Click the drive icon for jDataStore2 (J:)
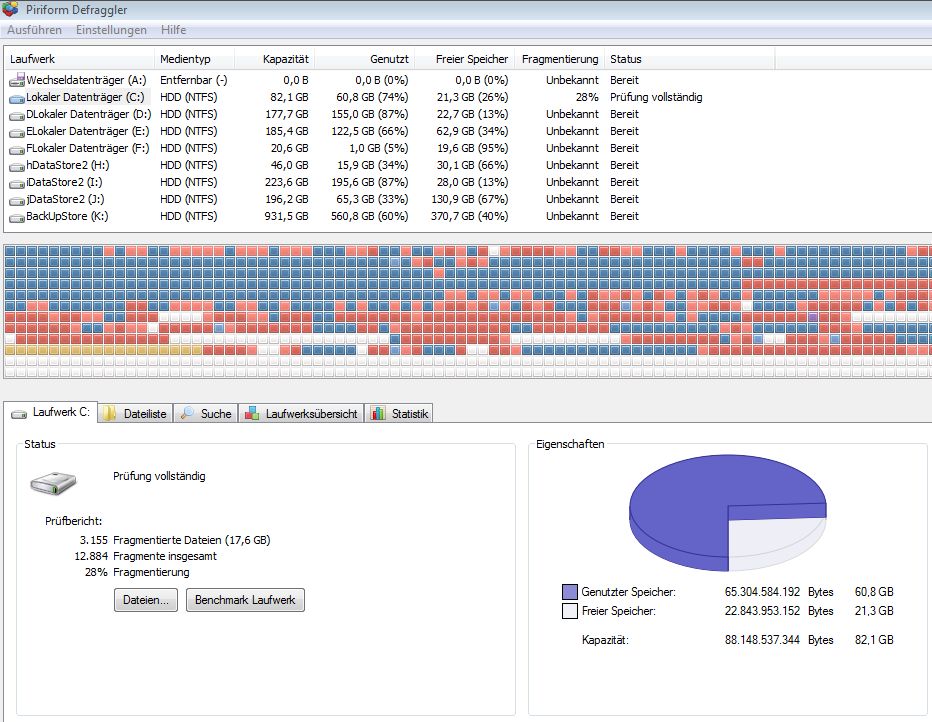 coord(17,200)
